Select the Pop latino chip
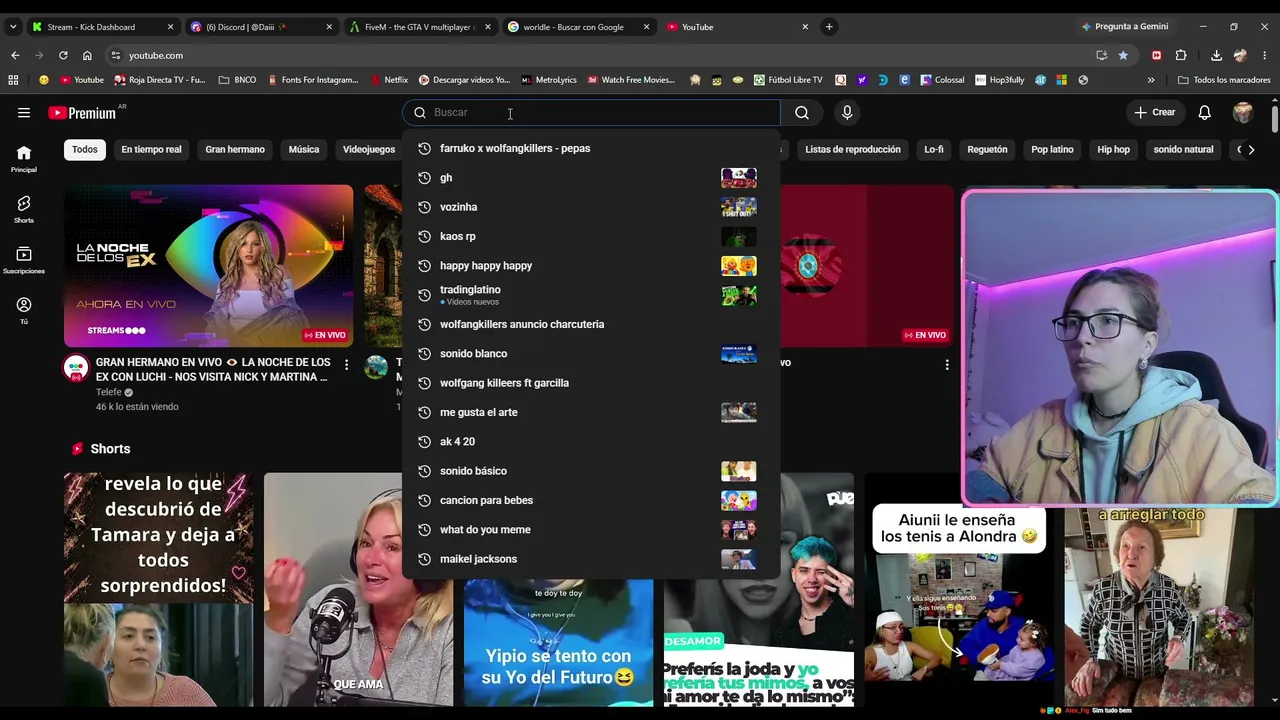 (1052, 149)
